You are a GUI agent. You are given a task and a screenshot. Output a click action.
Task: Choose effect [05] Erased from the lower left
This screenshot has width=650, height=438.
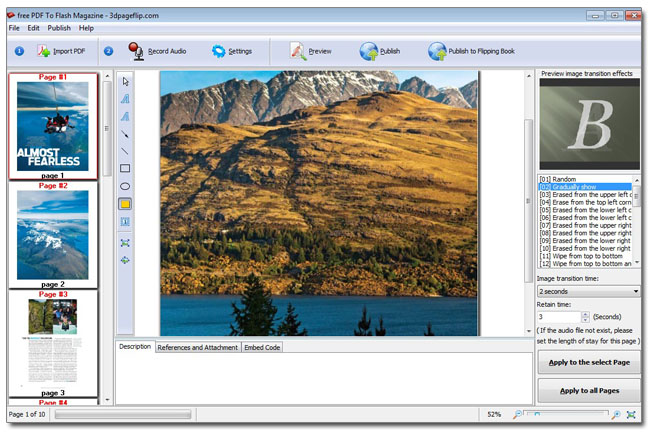585,210
